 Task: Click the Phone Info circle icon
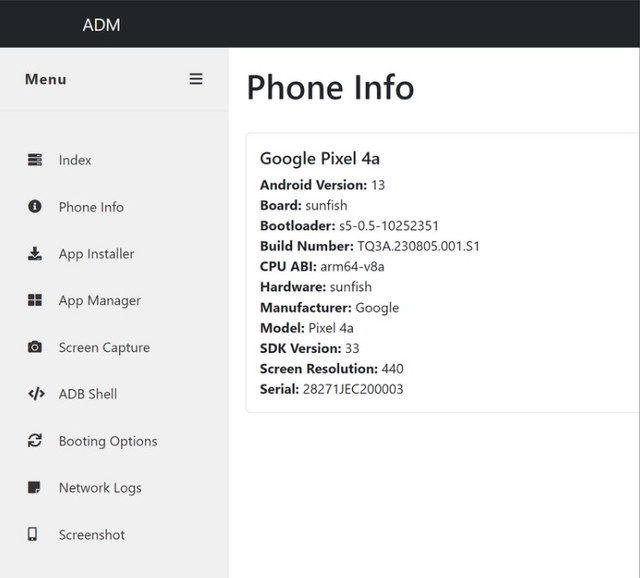click(x=35, y=207)
